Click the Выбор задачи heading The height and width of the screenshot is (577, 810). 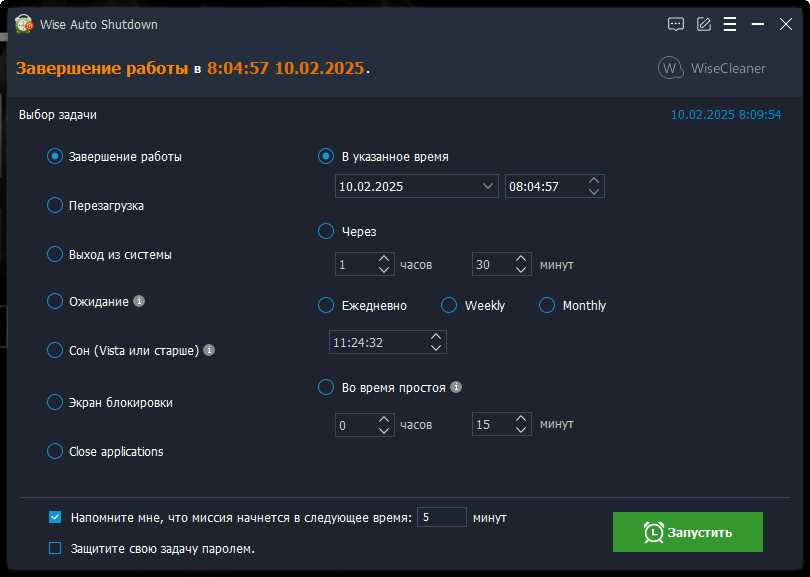(58, 115)
